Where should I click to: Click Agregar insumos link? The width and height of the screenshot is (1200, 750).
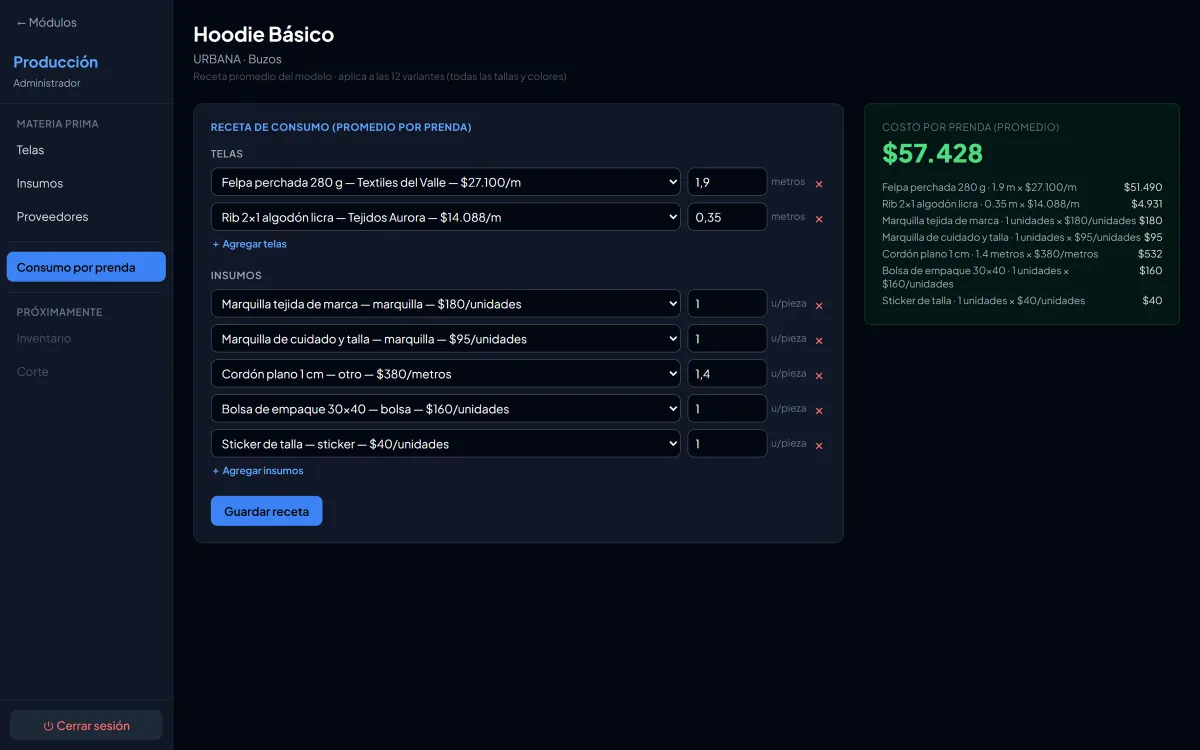pyautogui.click(x=257, y=471)
